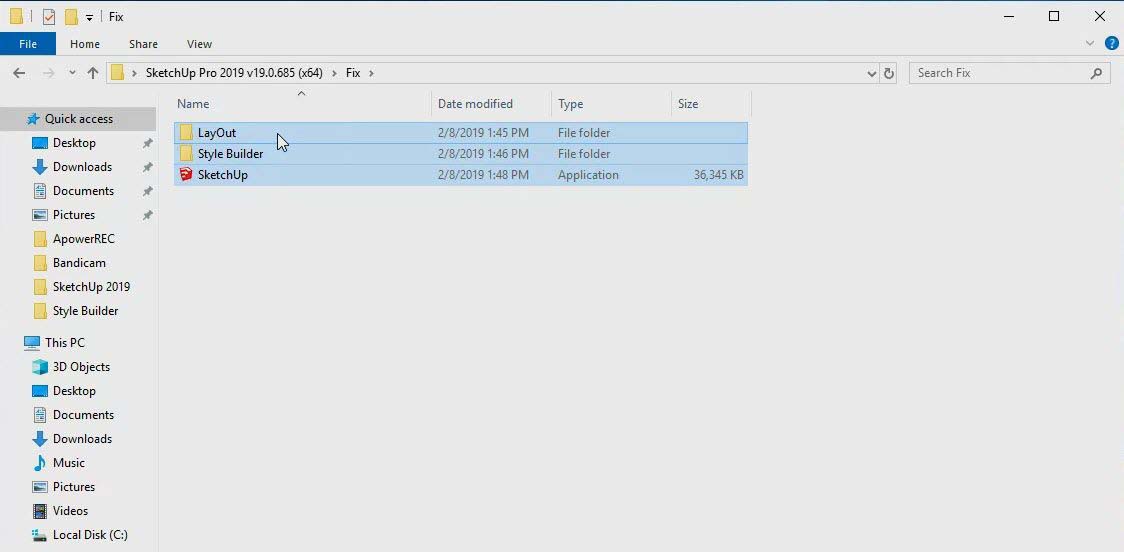
Task: Switch to the View tab
Action: point(199,44)
